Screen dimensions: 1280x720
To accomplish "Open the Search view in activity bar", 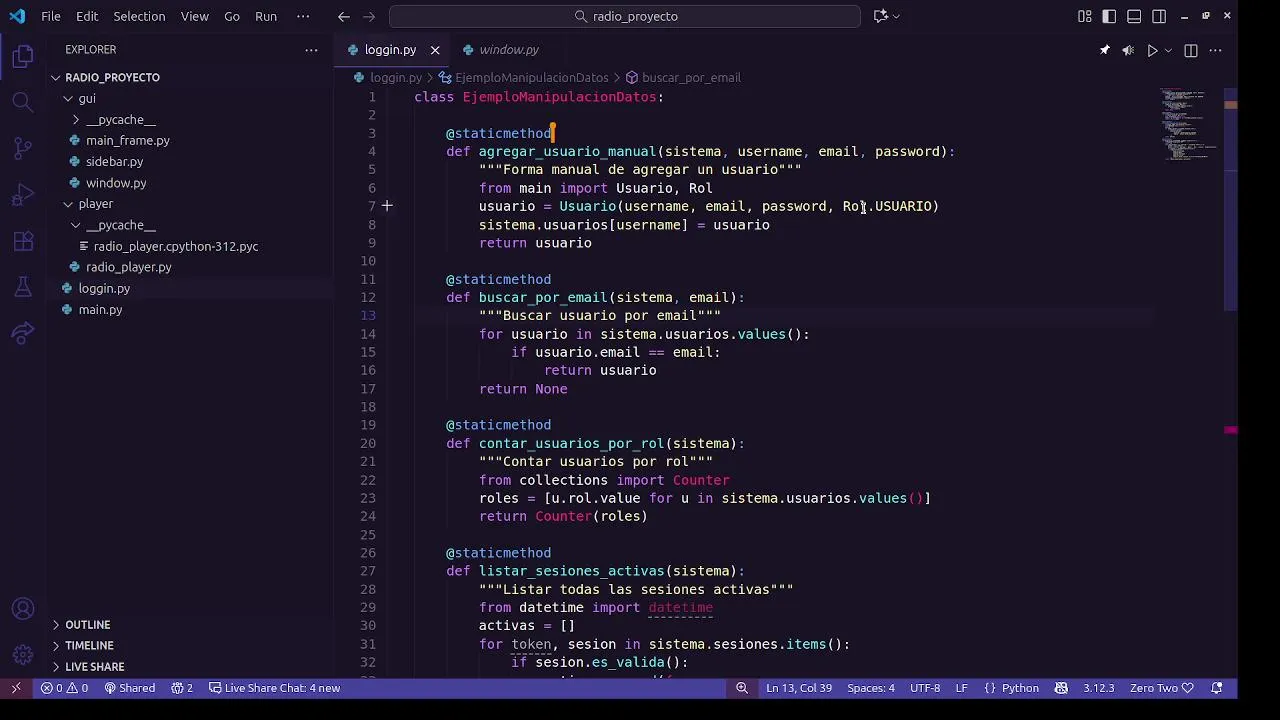I will (x=23, y=102).
